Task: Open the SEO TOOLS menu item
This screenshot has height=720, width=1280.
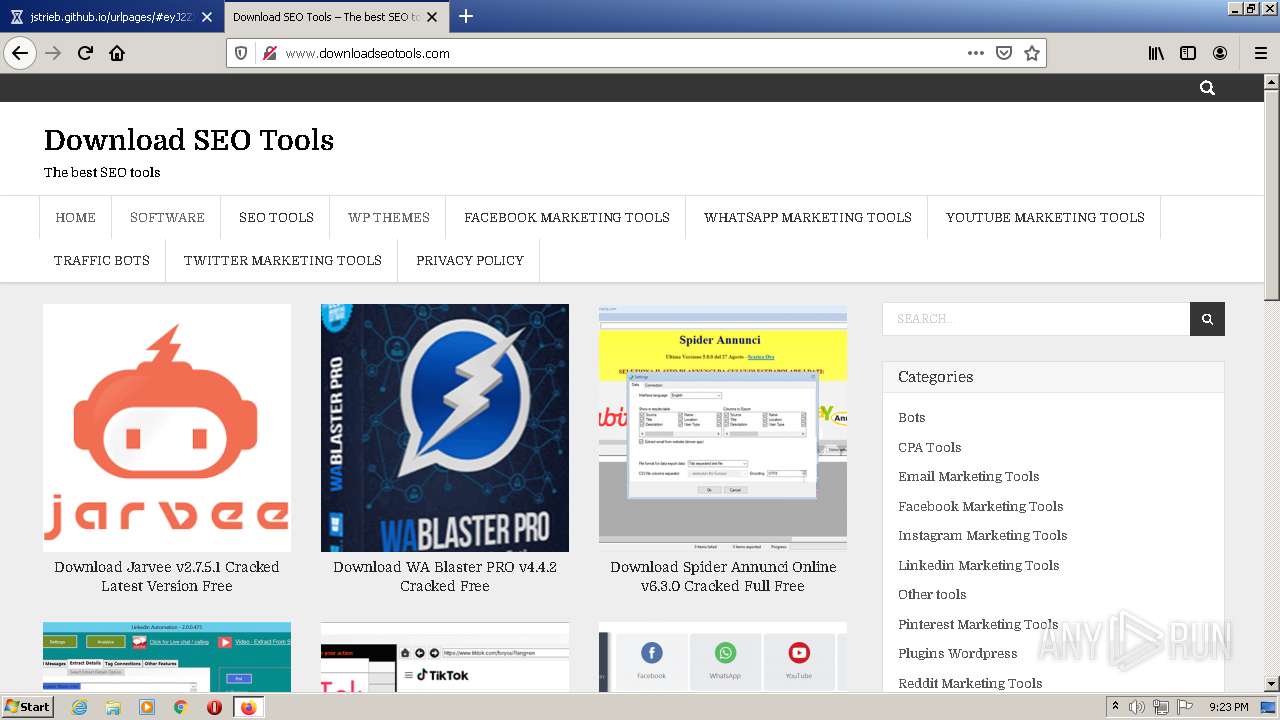Action: pos(276,217)
